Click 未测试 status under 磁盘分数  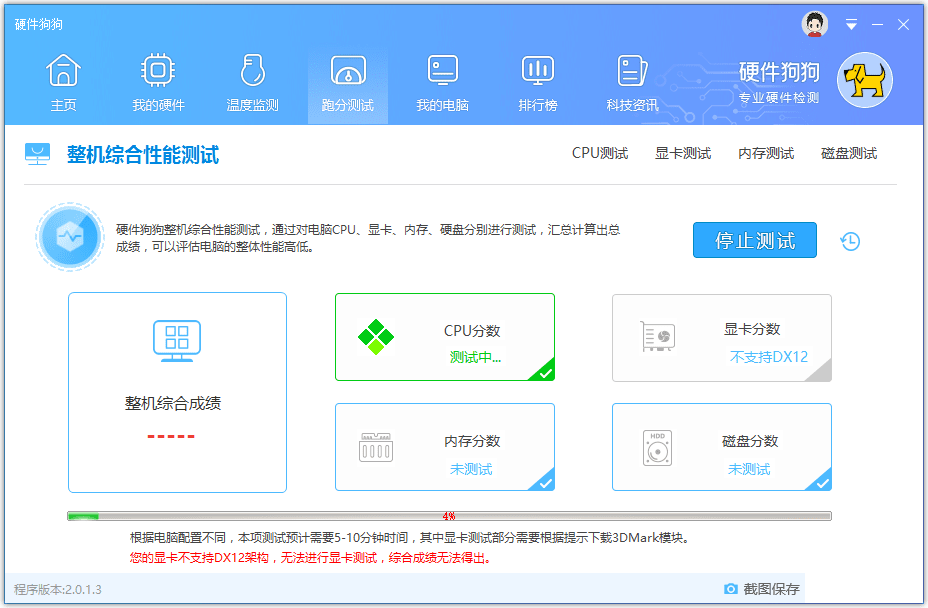click(749, 469)
